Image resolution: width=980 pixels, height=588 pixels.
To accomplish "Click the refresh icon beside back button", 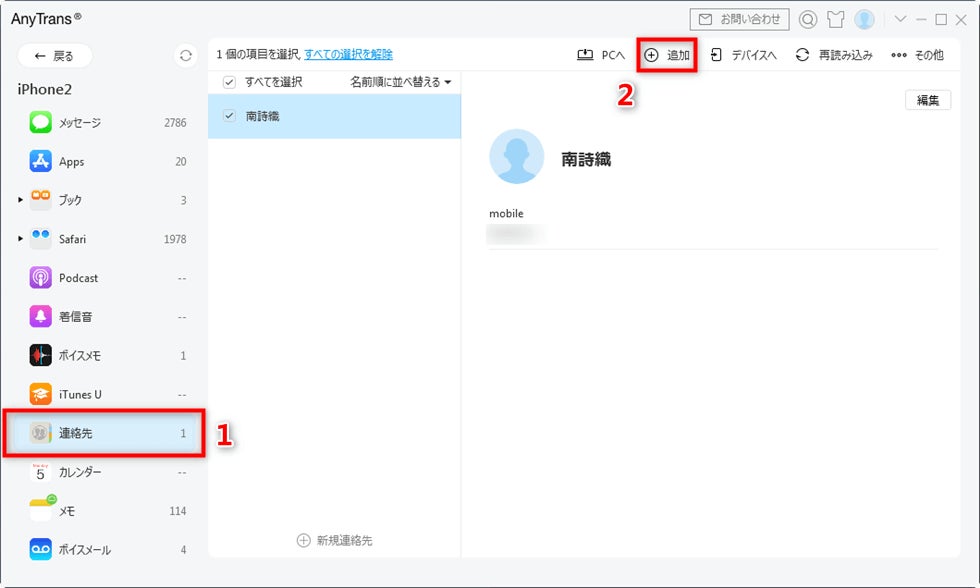I will coord(186,56).
